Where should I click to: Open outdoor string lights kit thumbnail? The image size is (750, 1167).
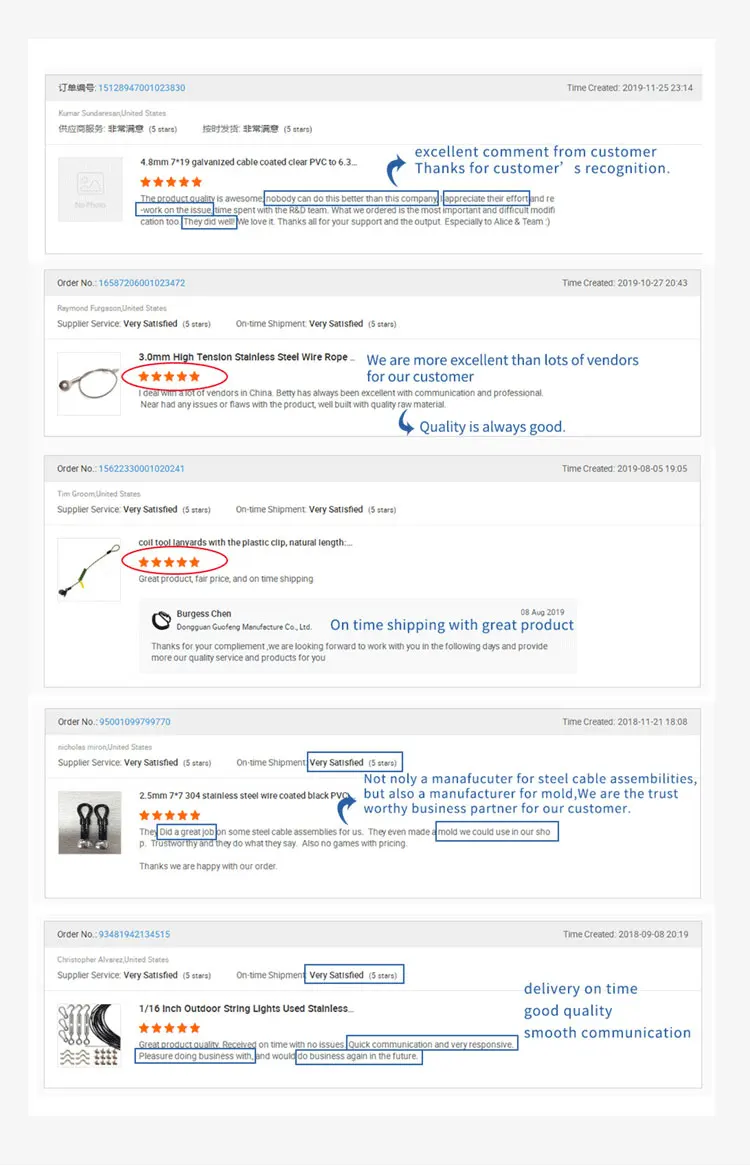90,1035
